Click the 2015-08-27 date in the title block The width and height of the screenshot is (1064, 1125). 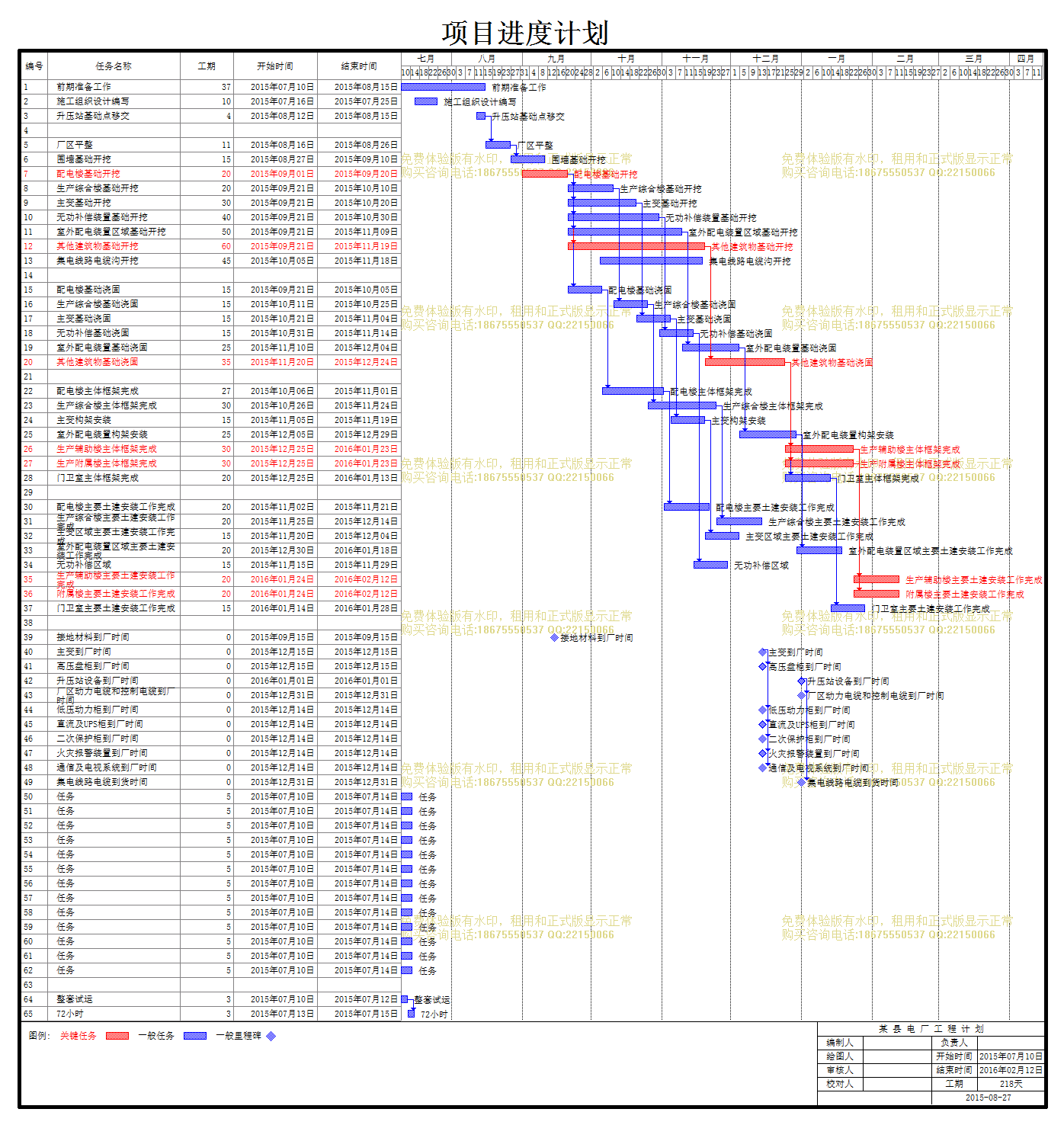coord(989,1098)
